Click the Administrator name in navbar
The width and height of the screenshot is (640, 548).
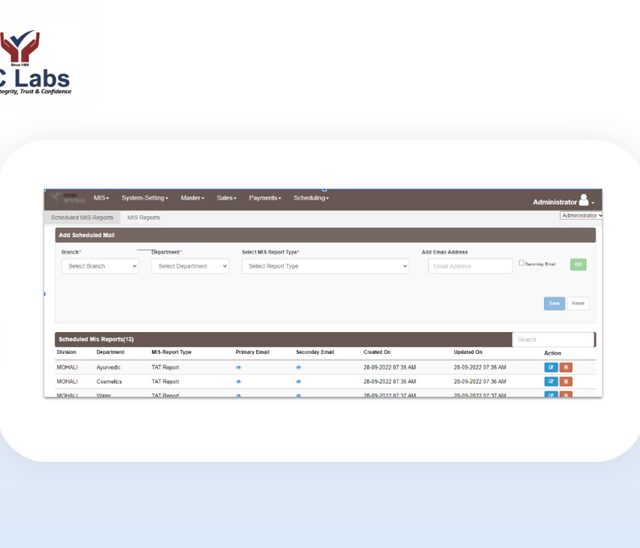555,202
